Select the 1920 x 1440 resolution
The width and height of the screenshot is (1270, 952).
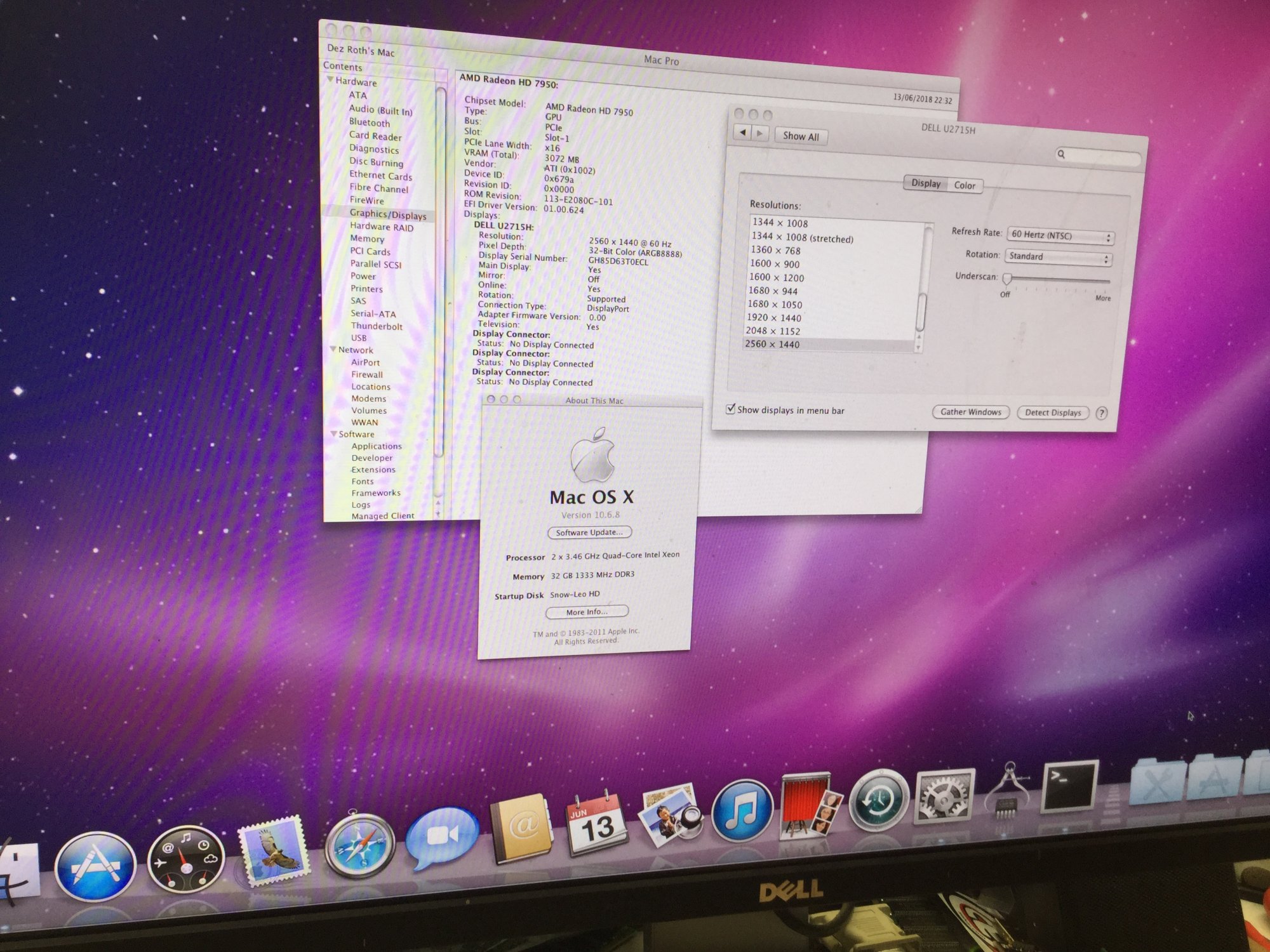point(773,317)
